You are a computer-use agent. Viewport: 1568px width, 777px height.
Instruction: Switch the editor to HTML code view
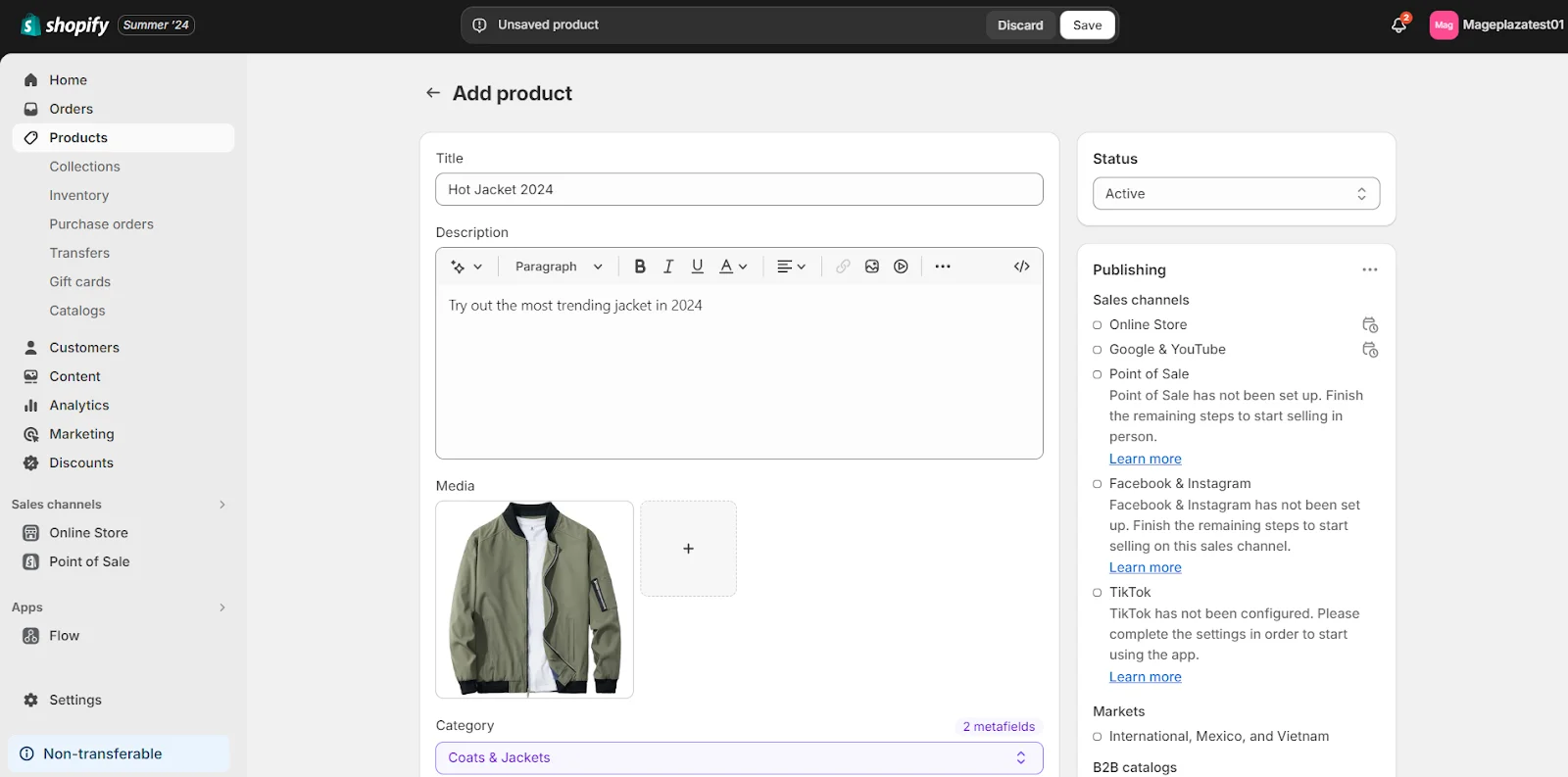(1022, 267)
